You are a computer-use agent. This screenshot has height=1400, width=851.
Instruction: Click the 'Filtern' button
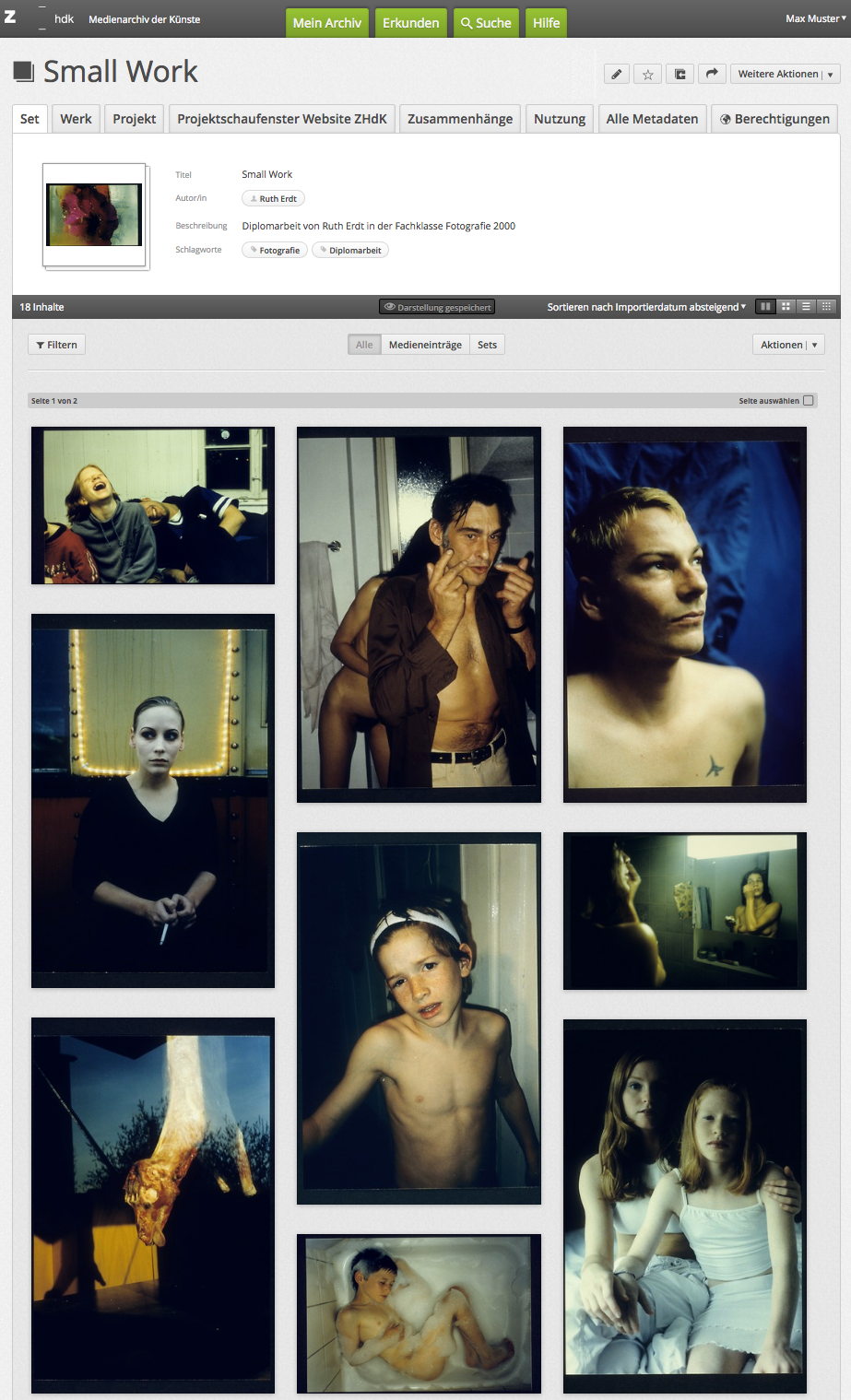point(56,345)
